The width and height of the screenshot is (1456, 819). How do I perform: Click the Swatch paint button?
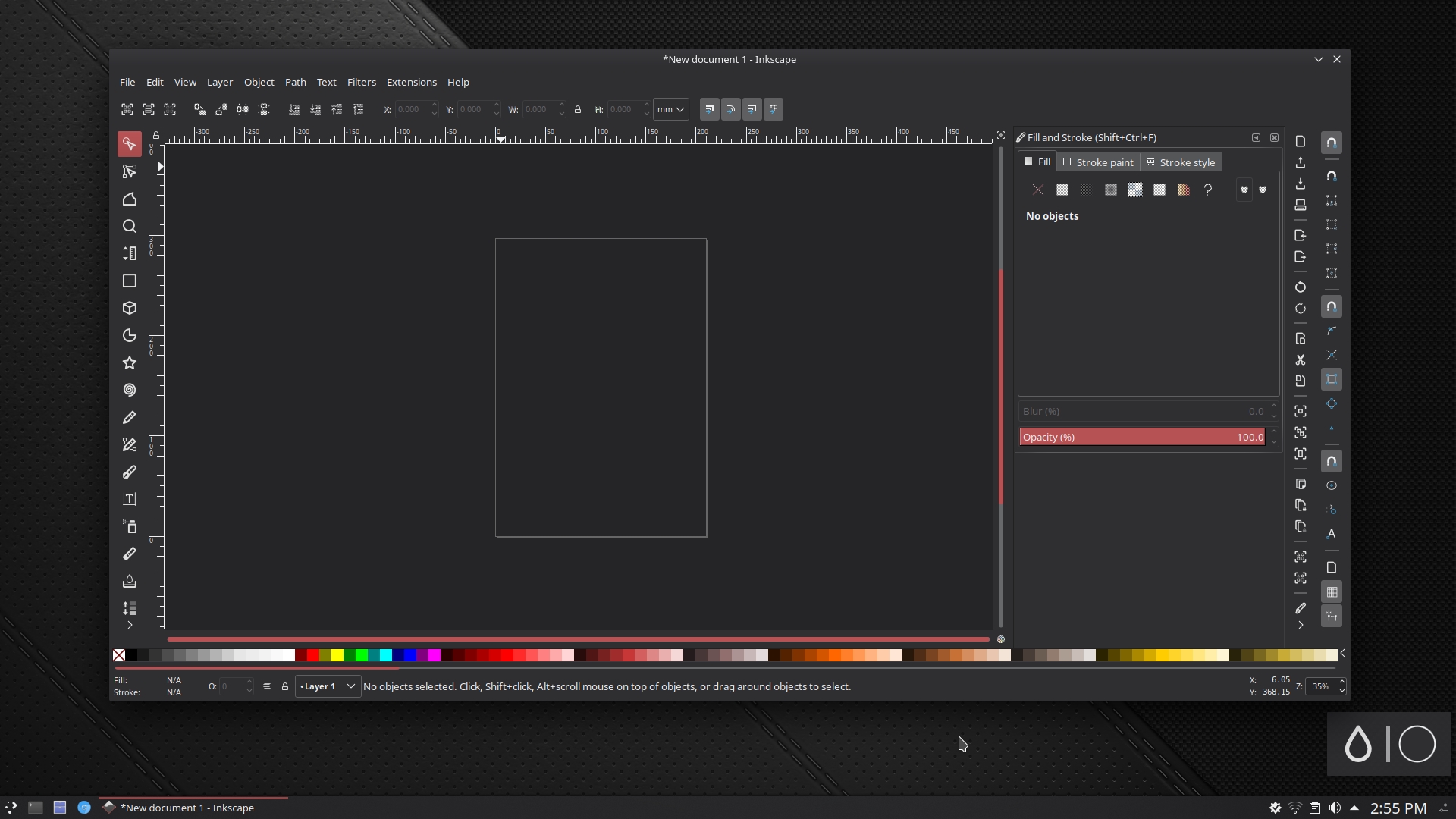coord(1184,190)
